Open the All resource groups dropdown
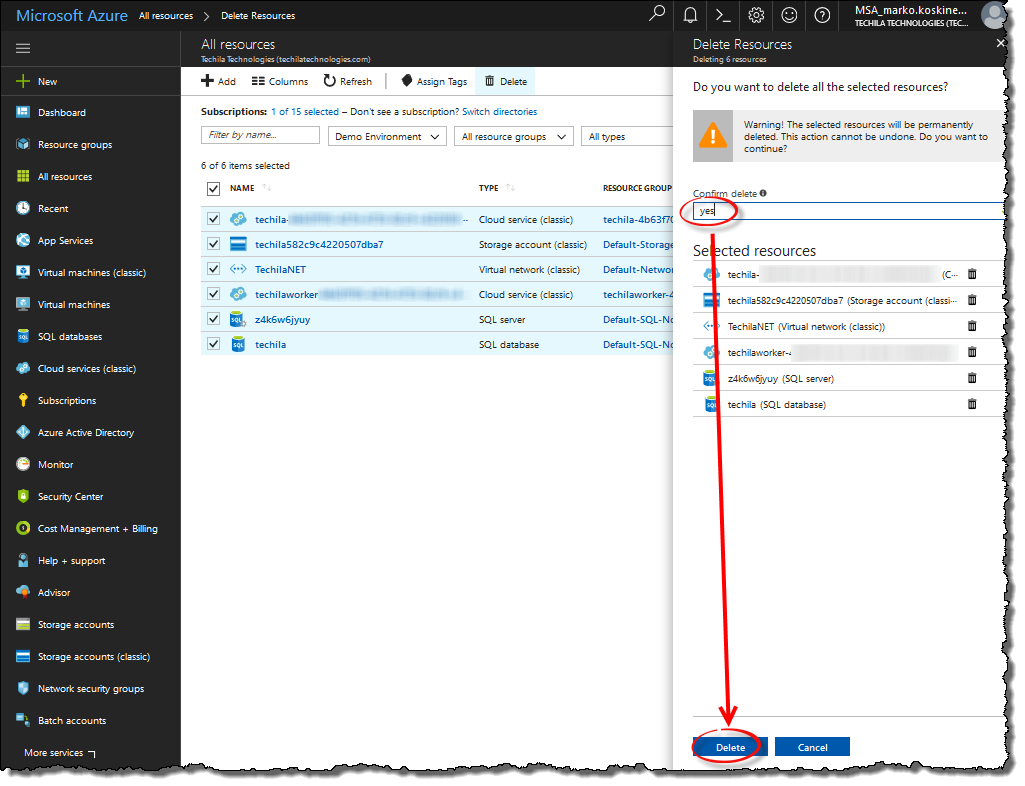1025x786 pixels. point(514,137)
